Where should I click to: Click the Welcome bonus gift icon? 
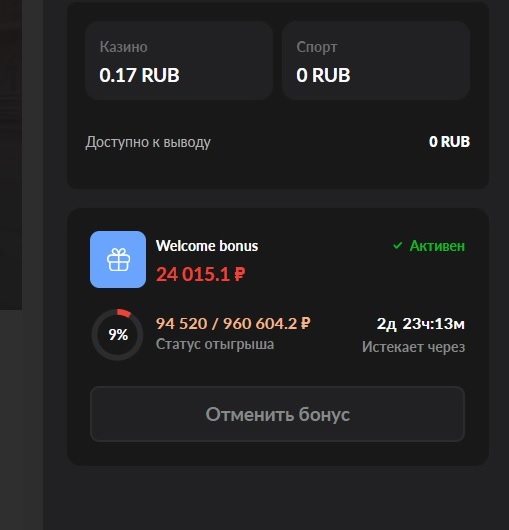click(x=118, y=259)
